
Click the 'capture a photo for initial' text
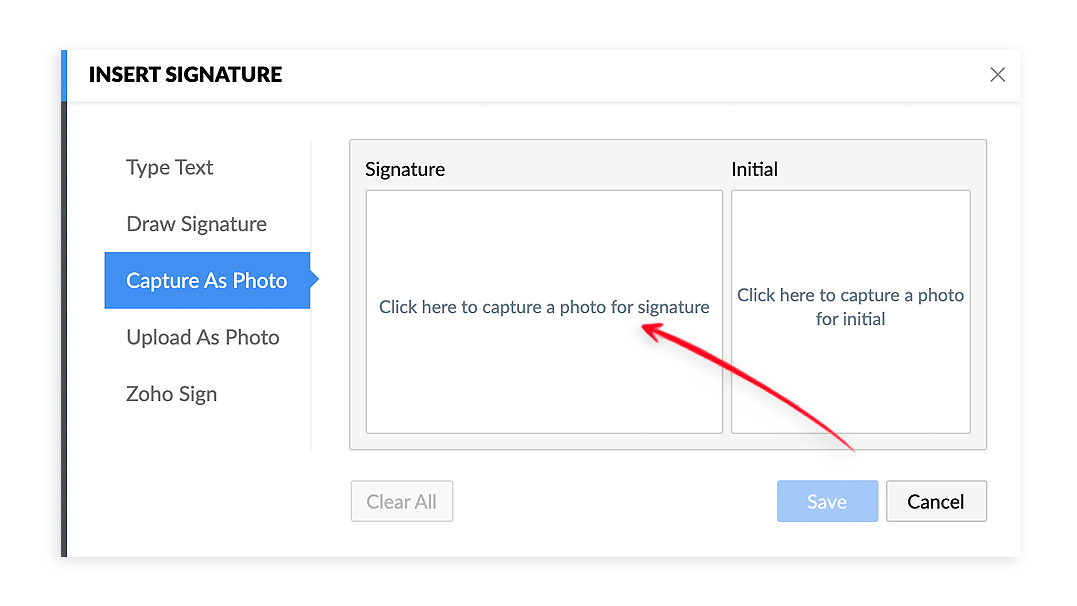point(850,307)
